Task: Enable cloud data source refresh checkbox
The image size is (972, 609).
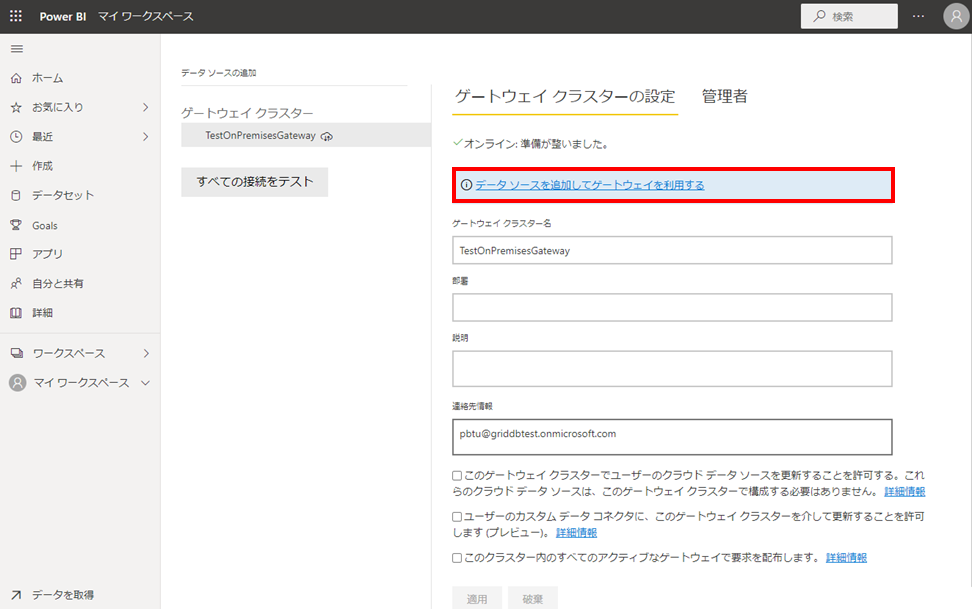Action: click(457, 476)
